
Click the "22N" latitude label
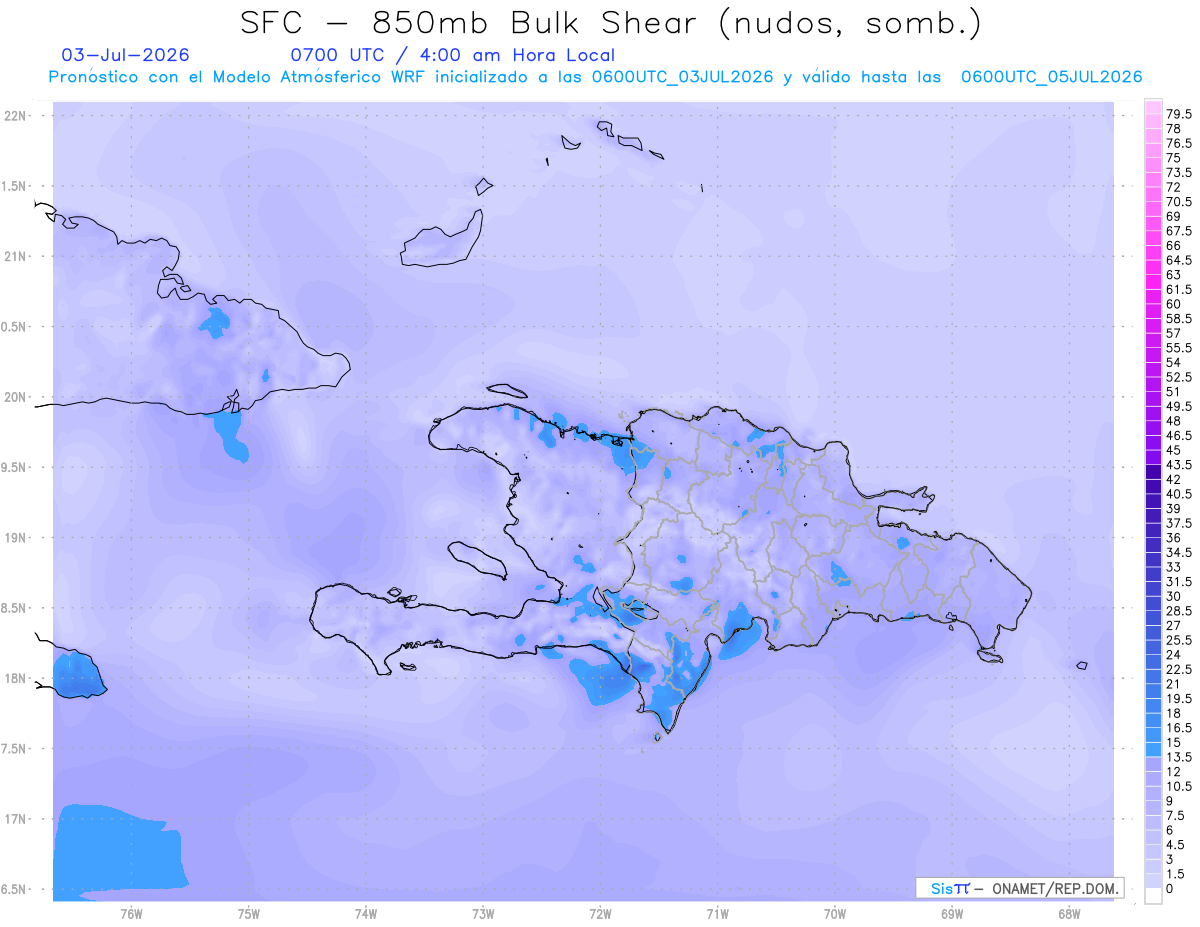(x=17, y=116)
